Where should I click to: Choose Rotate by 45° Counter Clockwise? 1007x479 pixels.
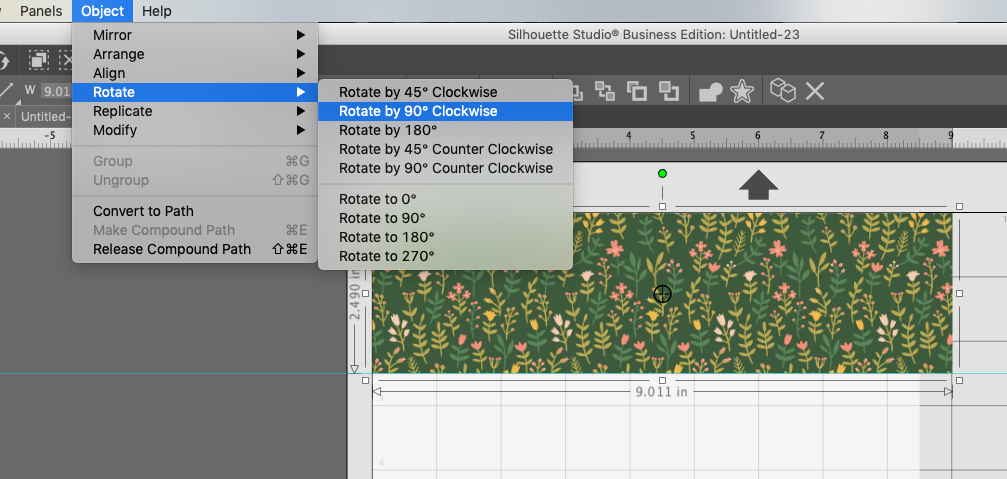pyautogui.click(x=445, y=149)
